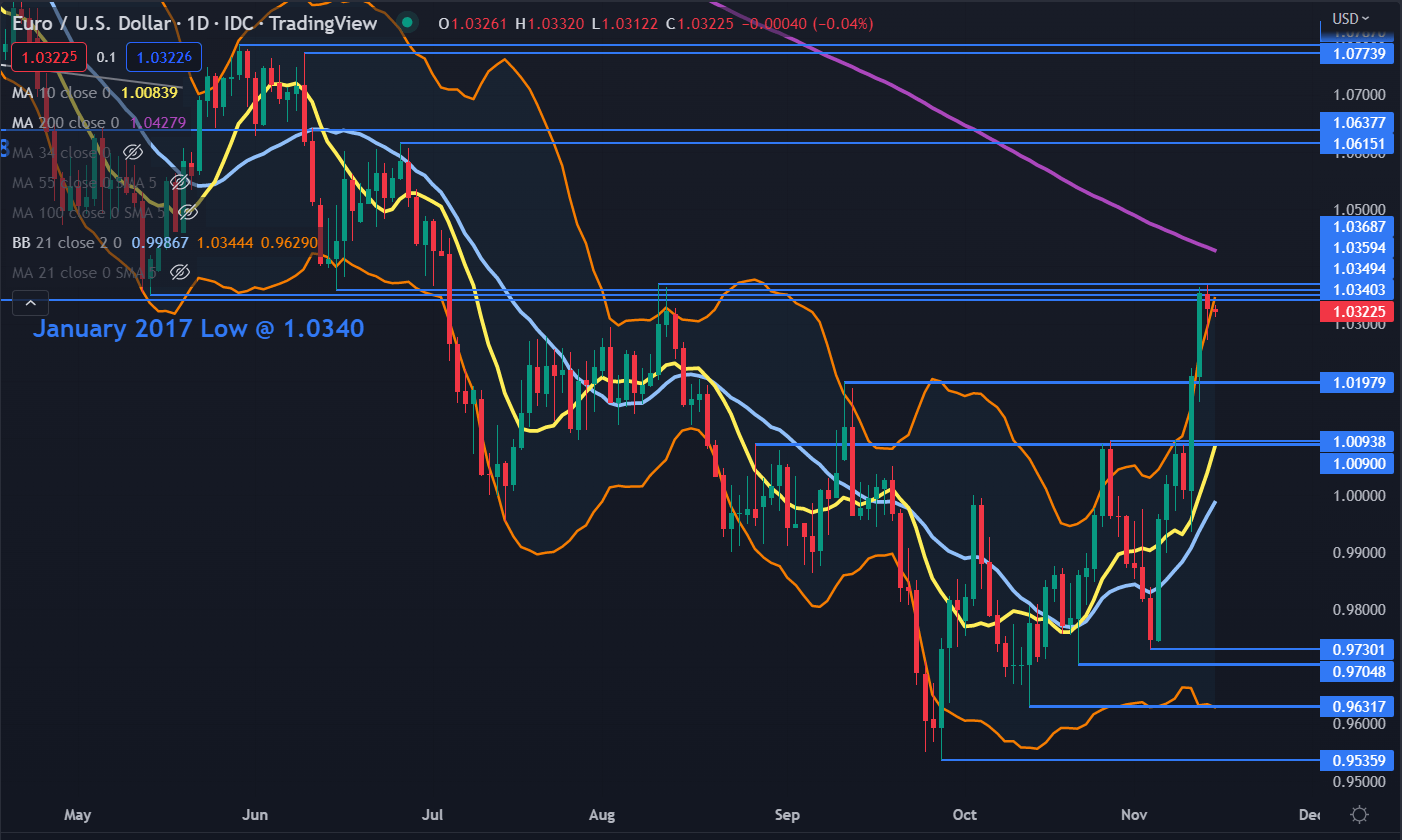Click the Dec label on time axis

click(x=1310, y=814)
